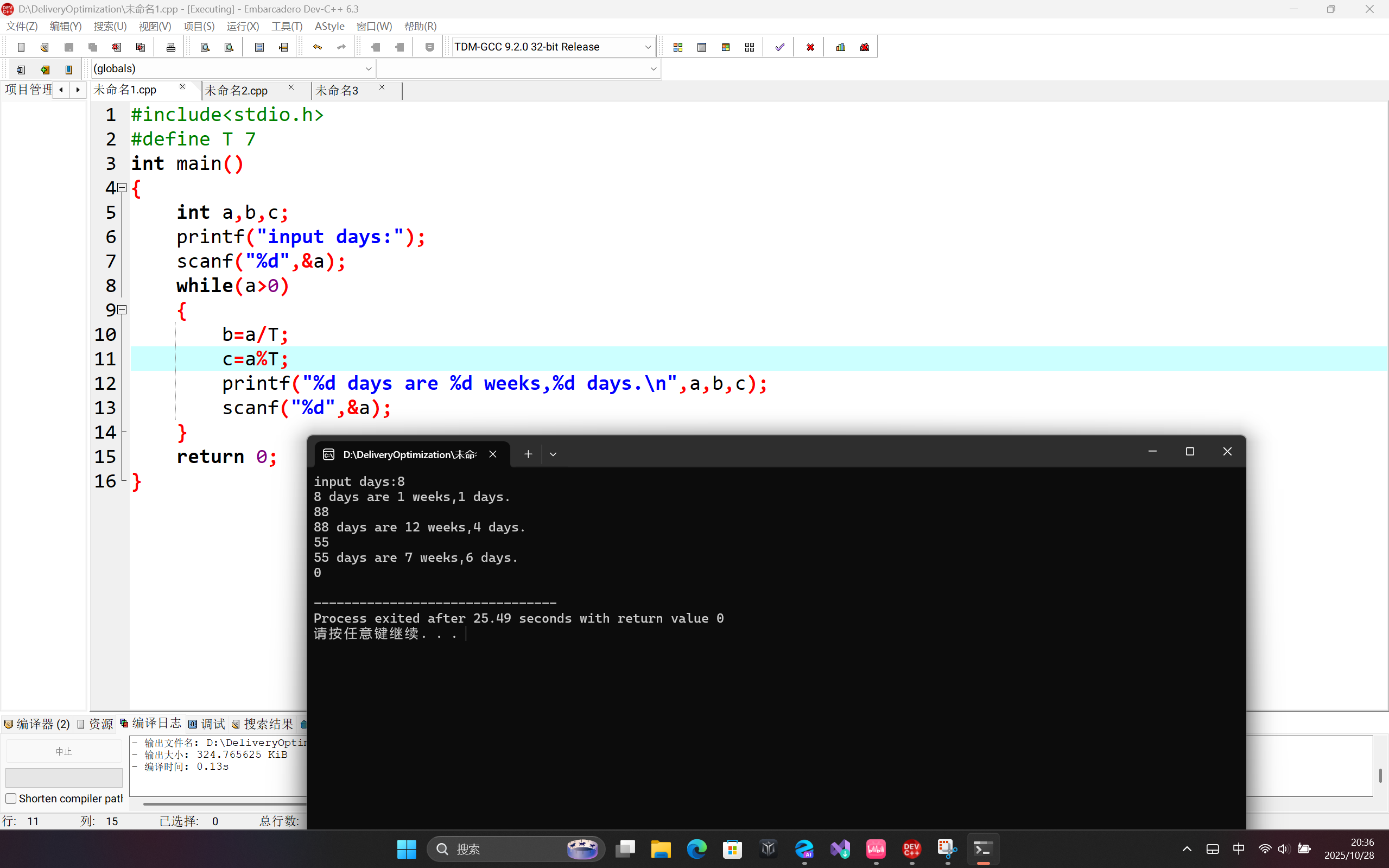This screenshot has height=868, width=1389.
Task: Click the Profile bar chart icon
Action: click(x=841, y=47)
